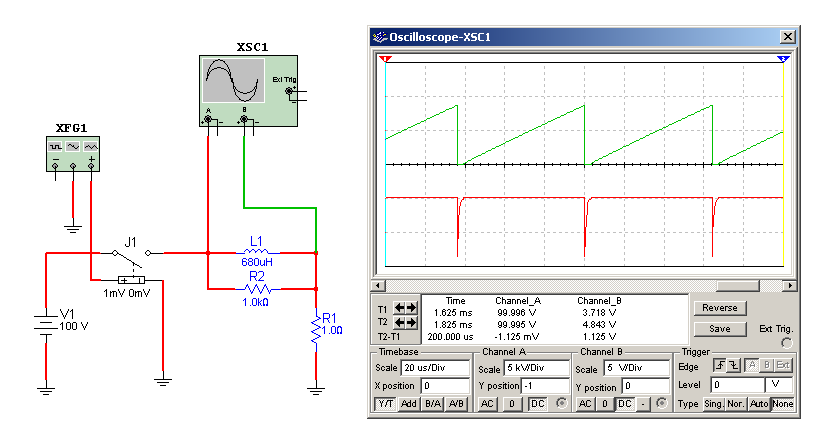The width and height of the screenshot is (819, 446).
Task: Switch trigger type to Auto
Action: pos(762,403)
